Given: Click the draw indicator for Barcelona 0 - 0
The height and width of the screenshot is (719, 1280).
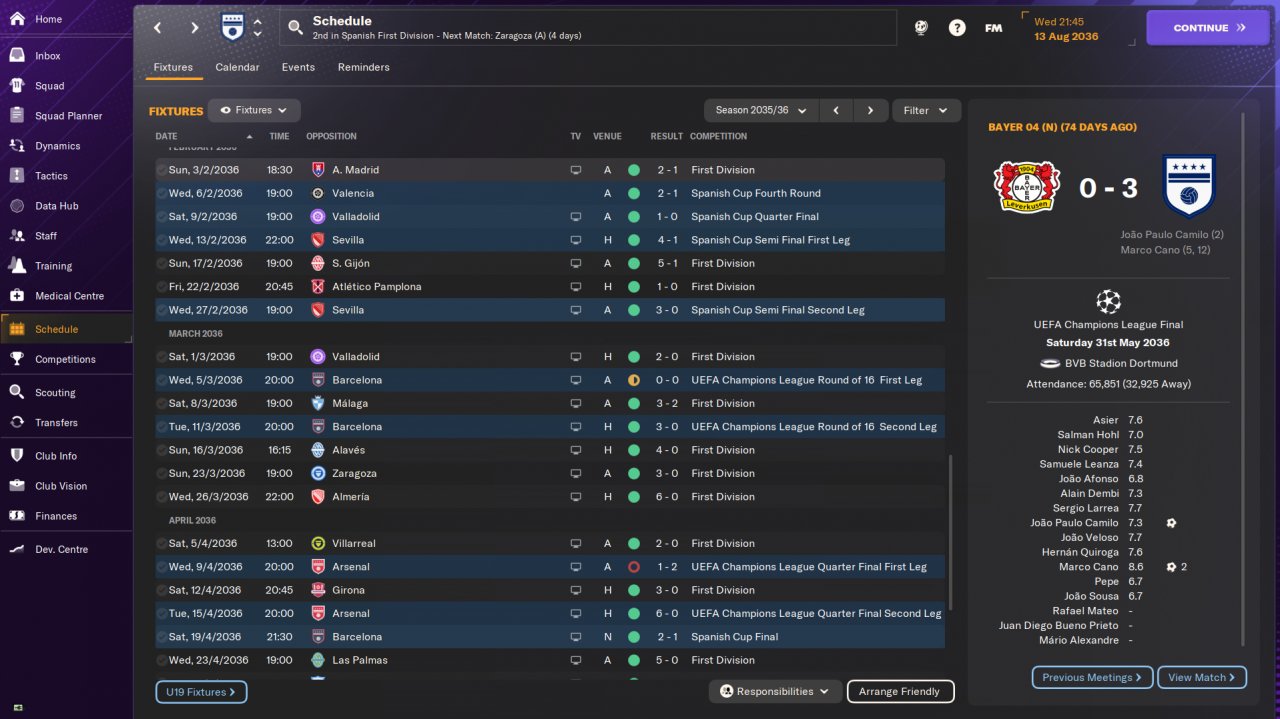Looking at the screenshot, I should (x=633, y=380).
